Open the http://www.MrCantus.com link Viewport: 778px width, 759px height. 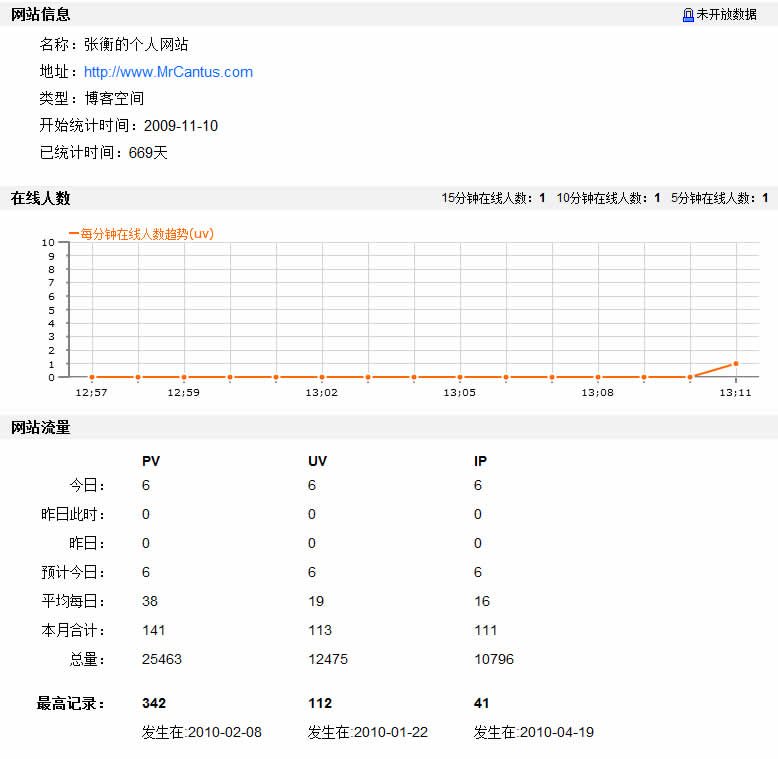[168, 72]
